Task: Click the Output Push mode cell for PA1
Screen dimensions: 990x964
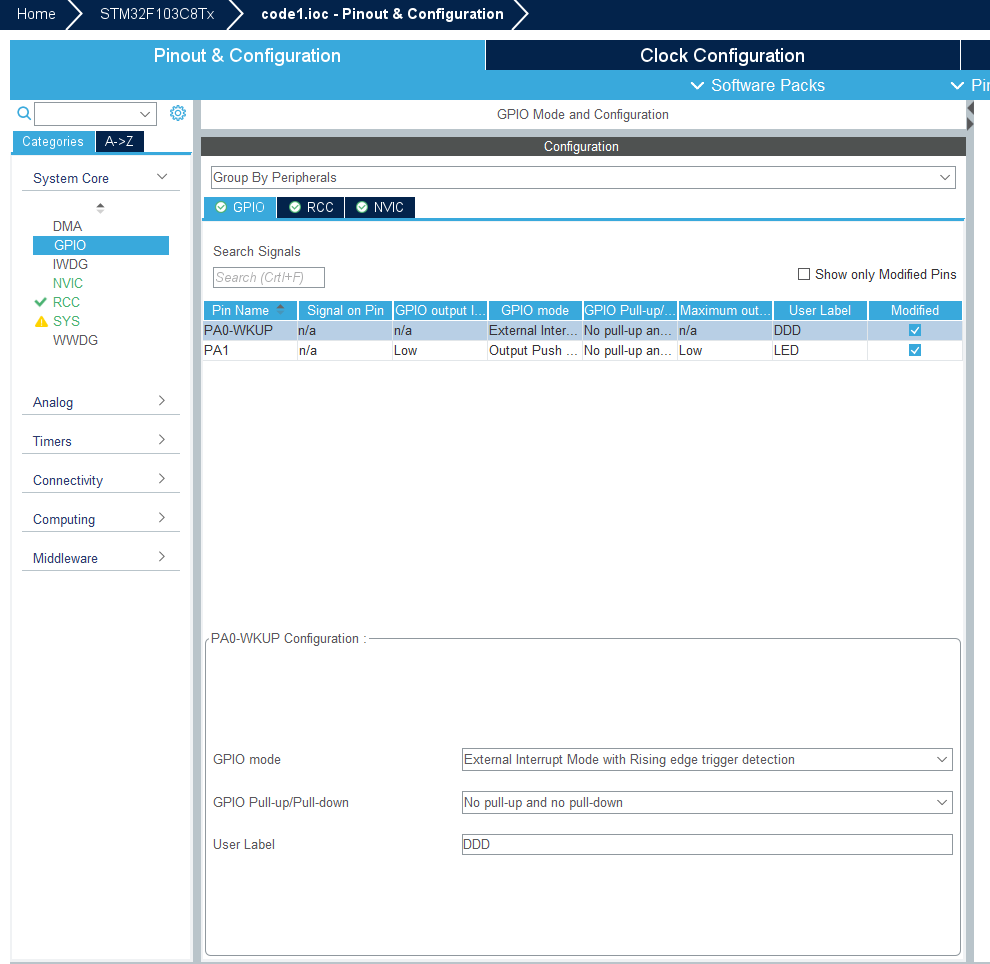Action: point(535,350)
